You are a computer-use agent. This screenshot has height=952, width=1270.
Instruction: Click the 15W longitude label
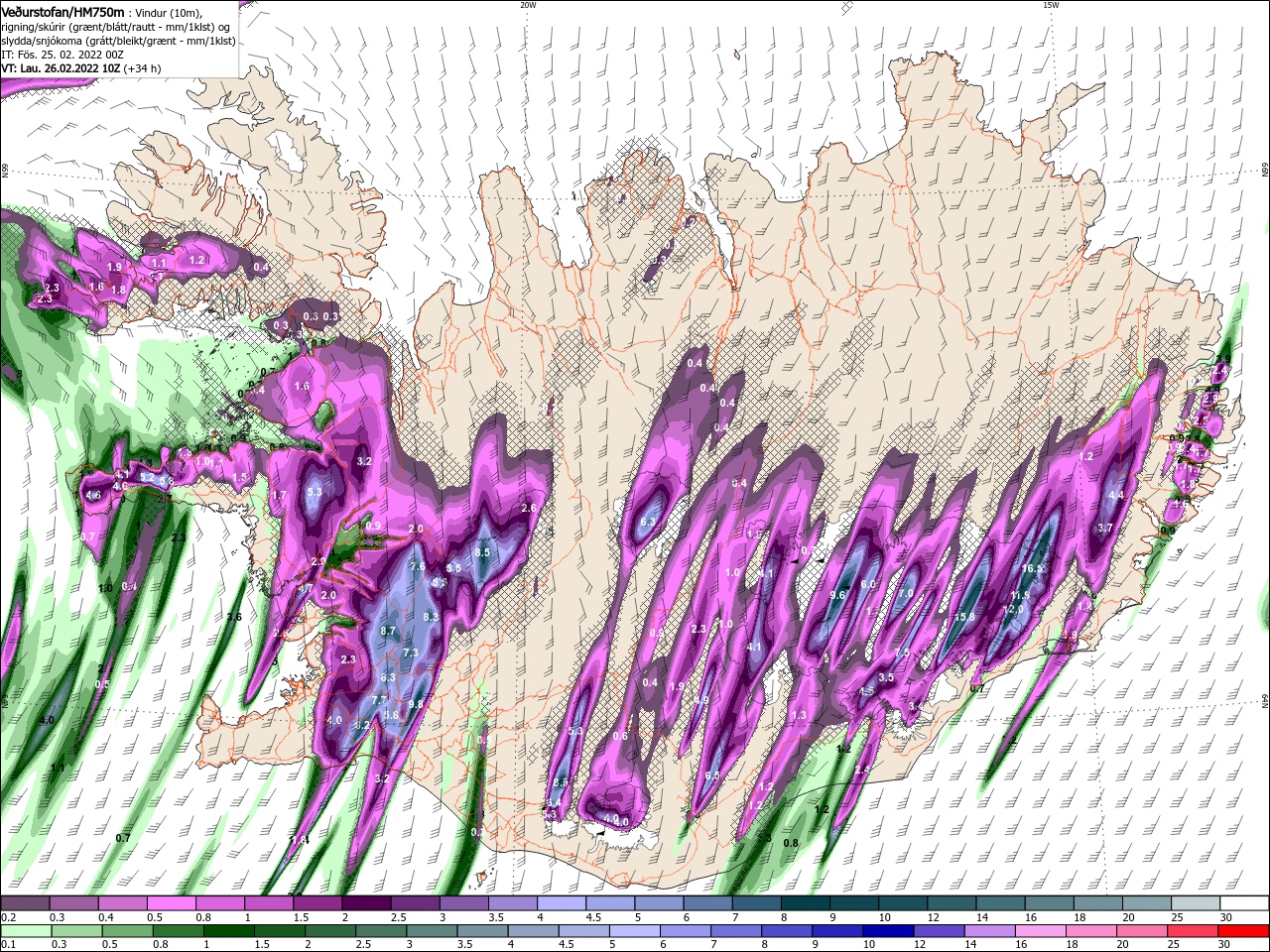tap(1051, 5)
